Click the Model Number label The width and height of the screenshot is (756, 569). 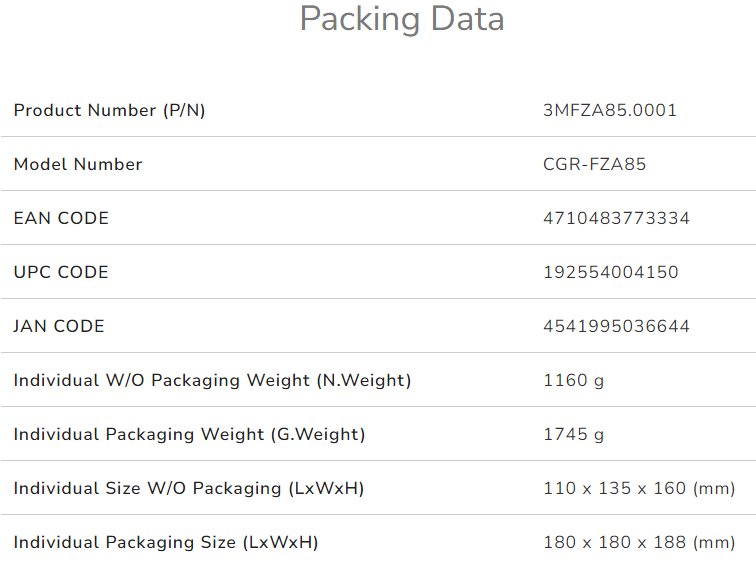click(x=78, y=164)
